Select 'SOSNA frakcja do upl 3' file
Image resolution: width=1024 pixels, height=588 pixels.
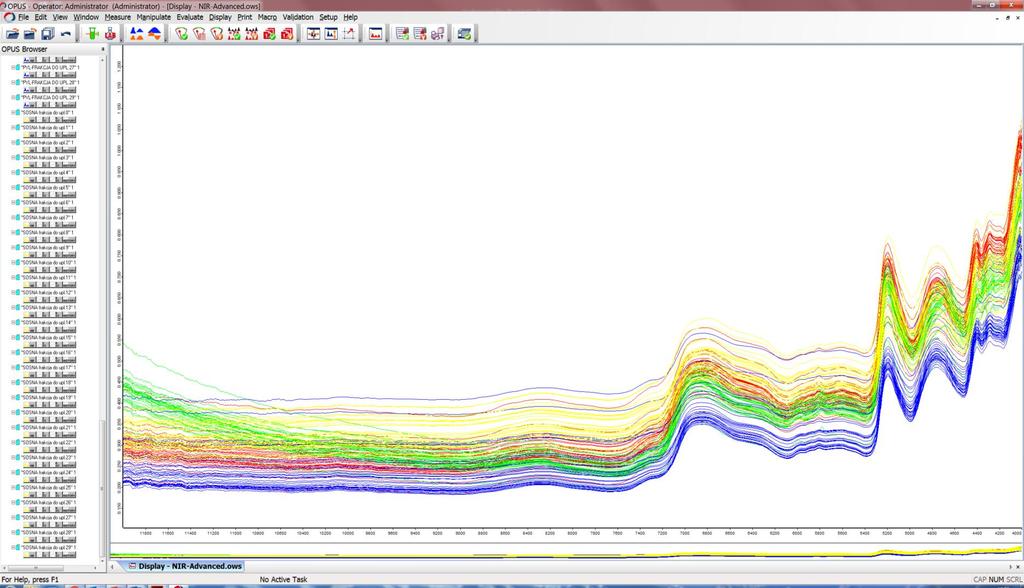[x=48, y=157]
